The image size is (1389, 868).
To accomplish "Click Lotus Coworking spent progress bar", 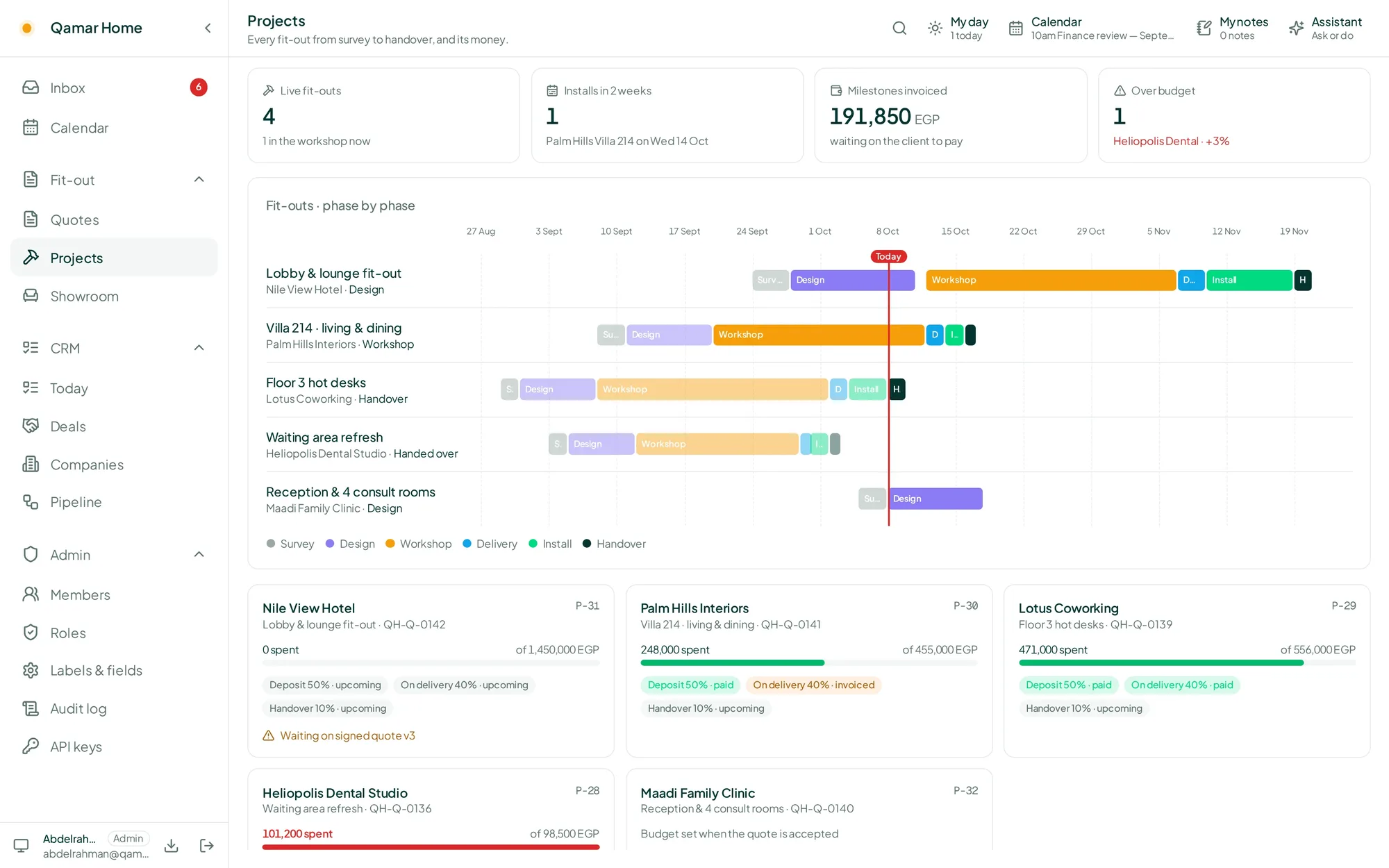I will click(1187, 663).
